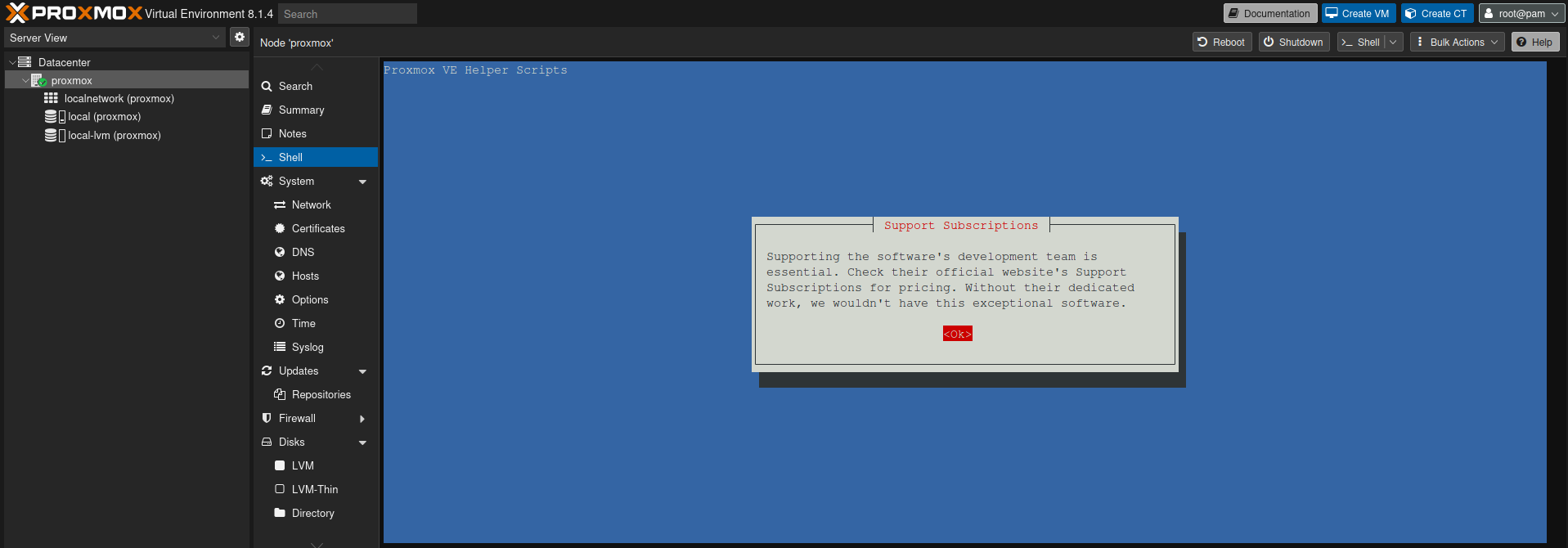Open the Repositories menu item
The height and width of the screenshot is (548, 1568).
(x=316, y=394)
